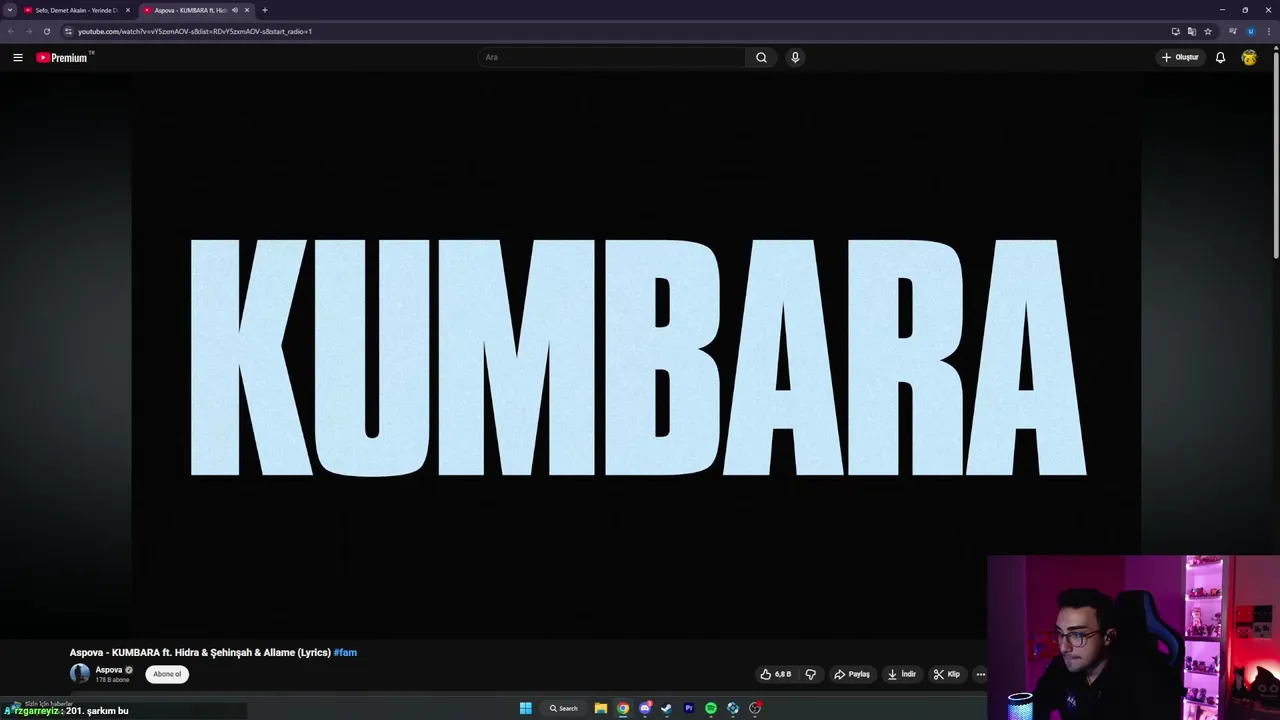This screenshot has height=720, width=1280.
Task: Go back in browser history
Action: point(11,31)
